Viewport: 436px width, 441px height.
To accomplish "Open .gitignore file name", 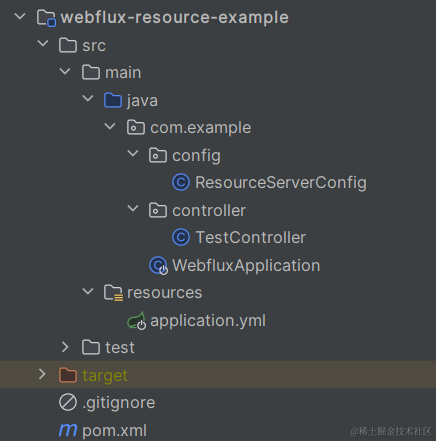I will [119, 403].
